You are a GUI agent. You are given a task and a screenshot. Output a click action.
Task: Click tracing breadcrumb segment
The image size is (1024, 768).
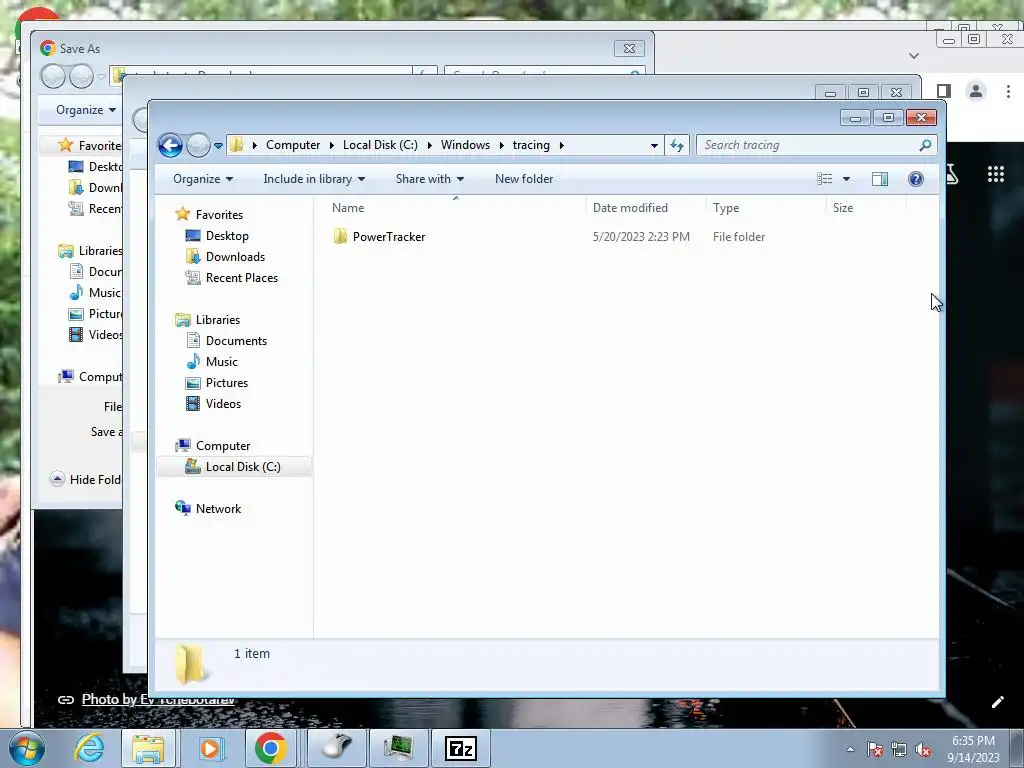click(x=531, y=145)
